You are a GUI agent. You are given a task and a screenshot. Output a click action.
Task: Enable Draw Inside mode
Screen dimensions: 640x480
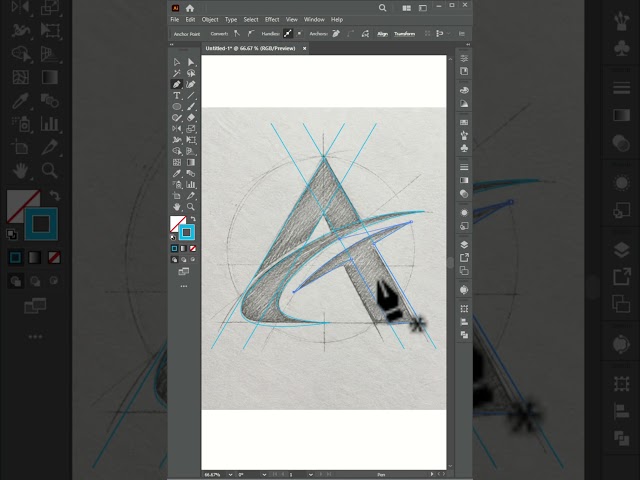193,260
